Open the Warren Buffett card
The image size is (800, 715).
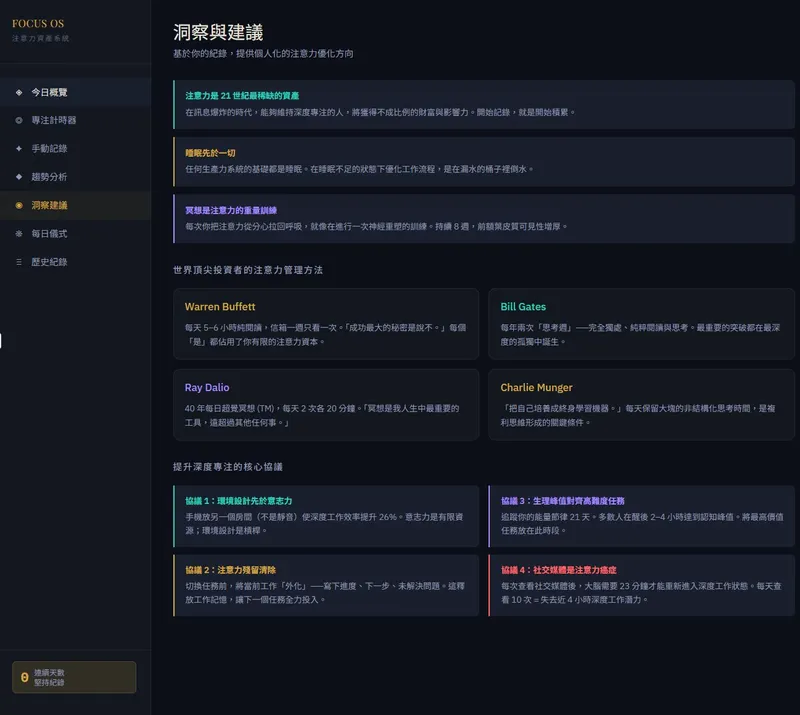point(326,324)
